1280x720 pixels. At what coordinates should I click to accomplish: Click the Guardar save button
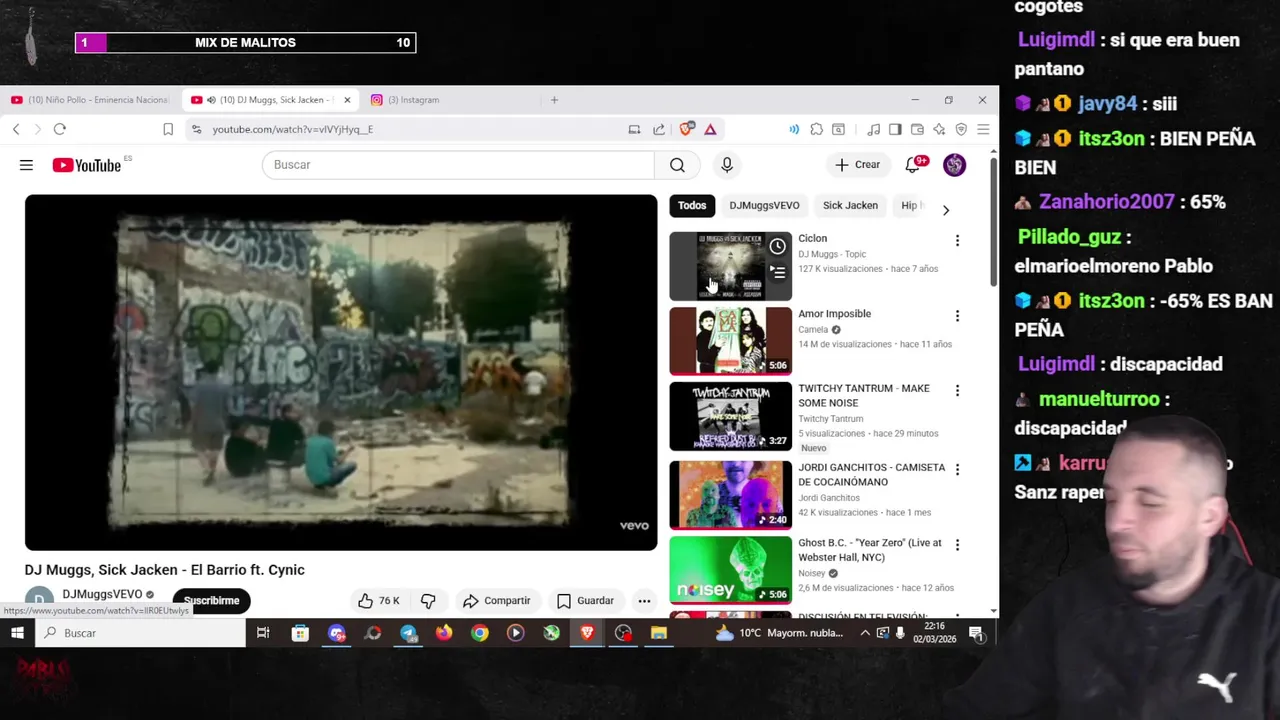tap(585, 601)
